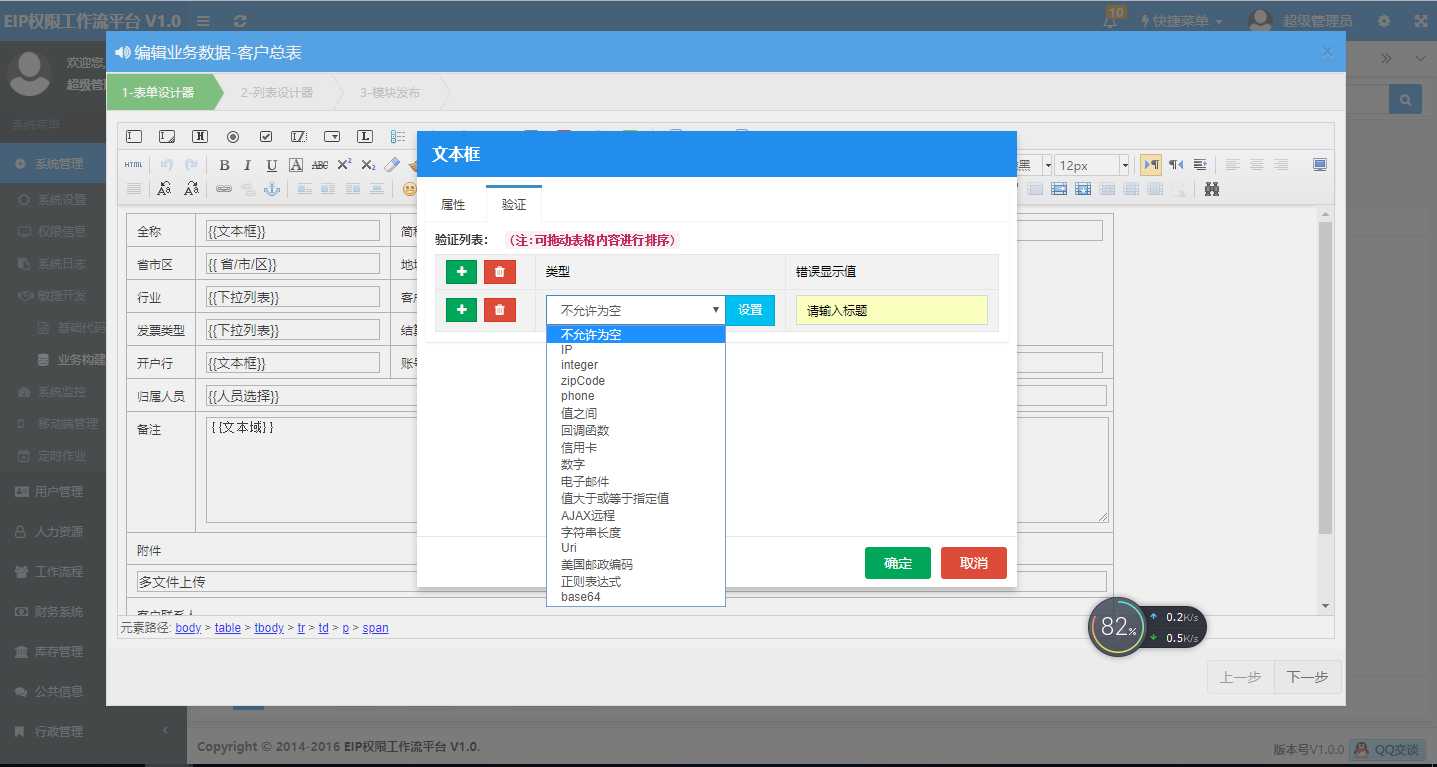
Task: Toggle the editor fullscreen monitor icon
Action: 1319,164
